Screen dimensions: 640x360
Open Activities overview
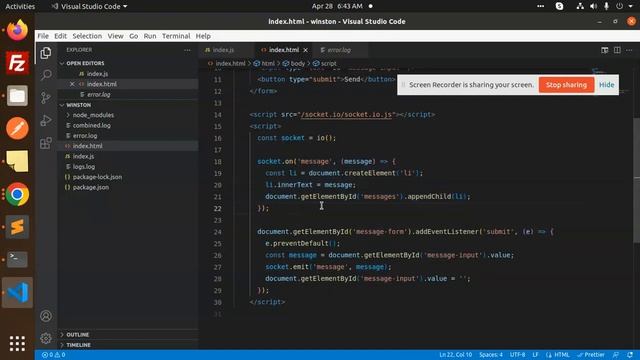(x=20, y=6)
